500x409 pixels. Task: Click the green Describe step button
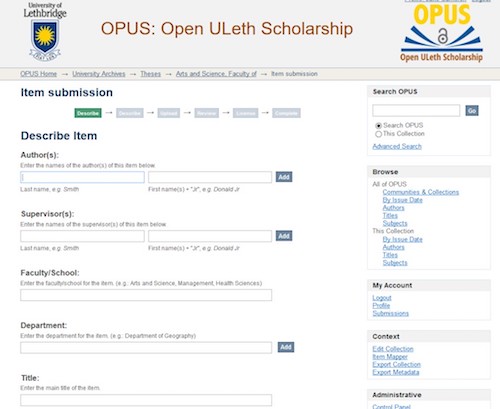coord(88,113)
